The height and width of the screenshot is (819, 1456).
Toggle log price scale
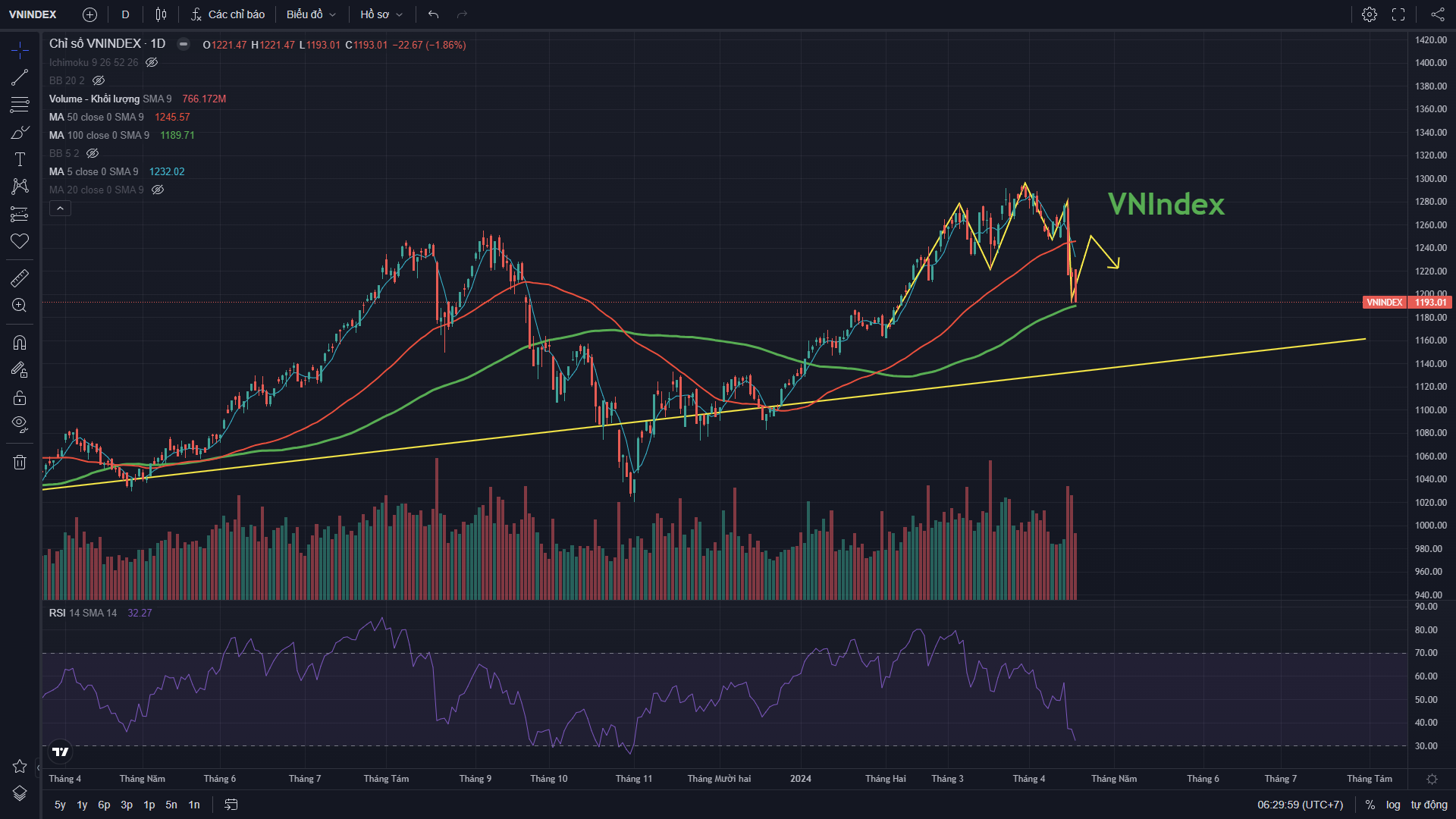(1393, 805)
